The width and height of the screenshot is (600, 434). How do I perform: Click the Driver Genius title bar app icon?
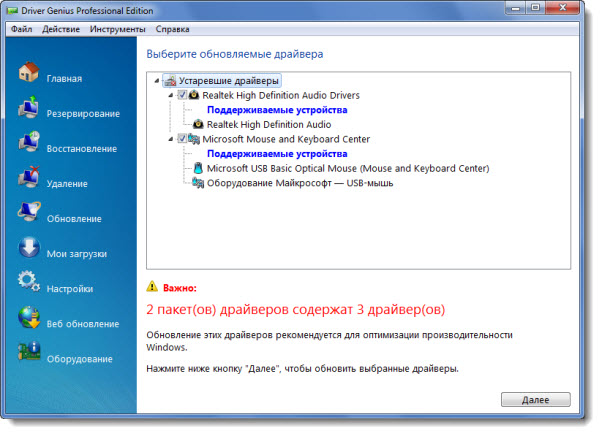[12, 11]
